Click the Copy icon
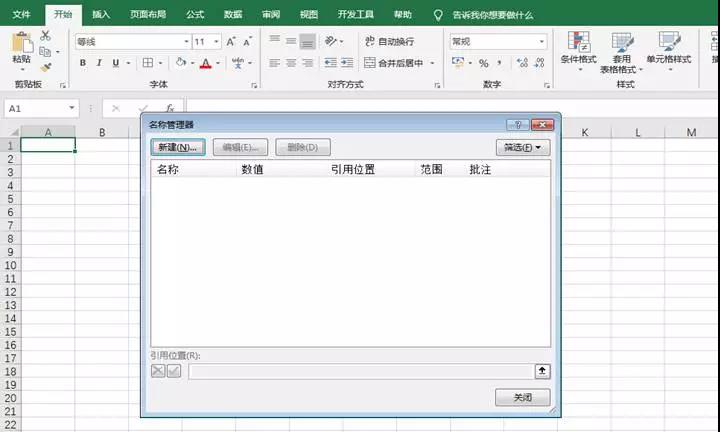The height and width of the screenshot is (432, 720). (45, 51)
